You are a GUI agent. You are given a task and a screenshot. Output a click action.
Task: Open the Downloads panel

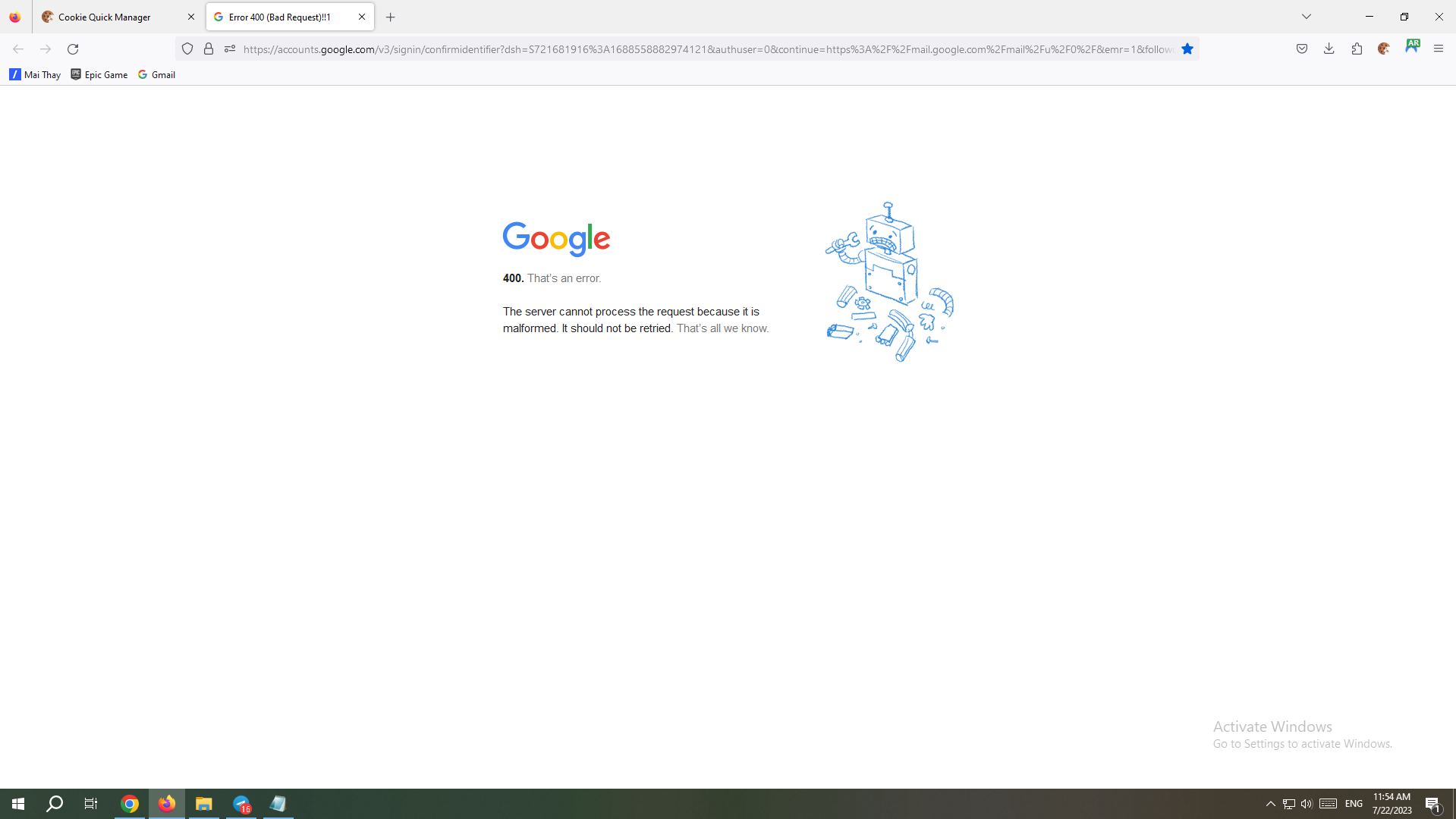tap(1329, 49)
